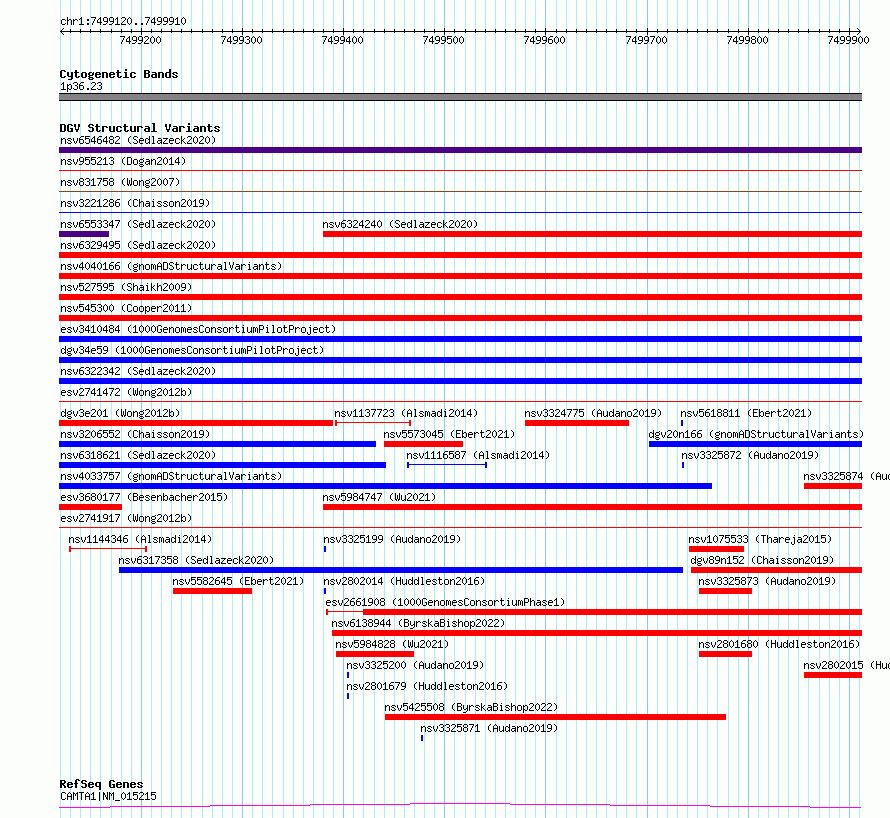This screenshot has width=890, height=818.
Task: Open nsv5573045 (Ebert2021) variant
Action: [449, 434]
